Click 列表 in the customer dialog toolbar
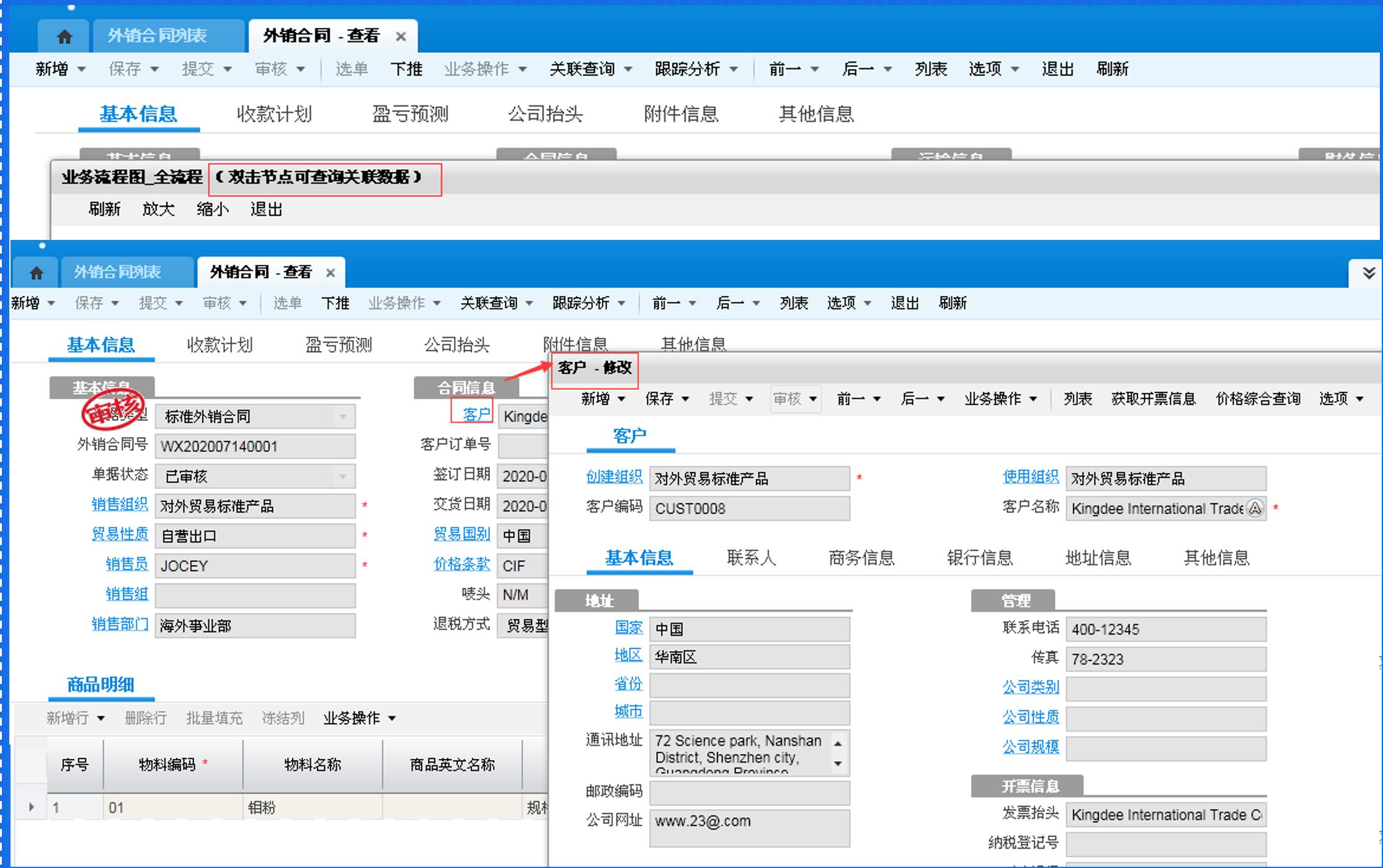The height and width of the screenshot is (868, 1383). [x=1078, y=399]
